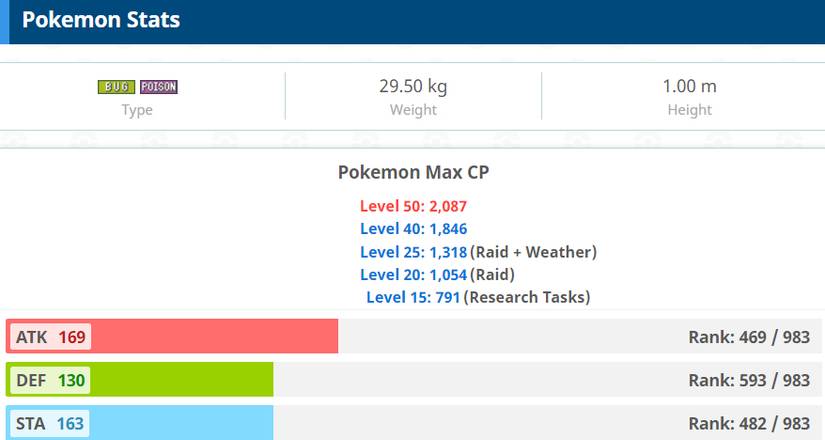
Task: Click the Type label
Action: tap(137, 110)
